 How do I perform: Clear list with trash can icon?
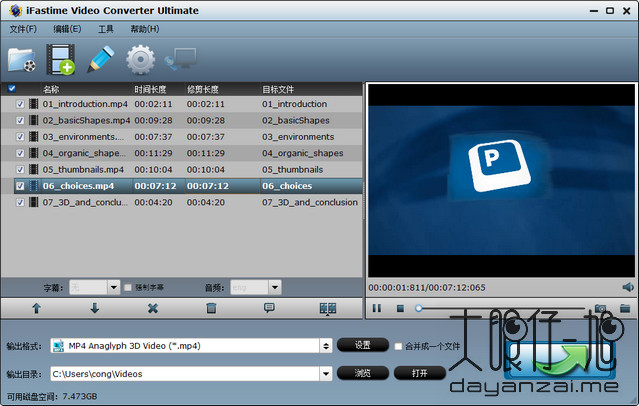(x=211, y=308)
